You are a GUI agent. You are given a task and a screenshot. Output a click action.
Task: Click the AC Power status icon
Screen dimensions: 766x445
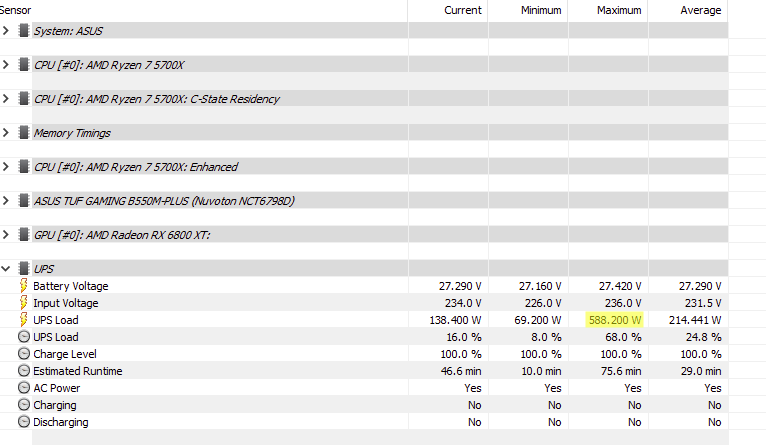23,388
